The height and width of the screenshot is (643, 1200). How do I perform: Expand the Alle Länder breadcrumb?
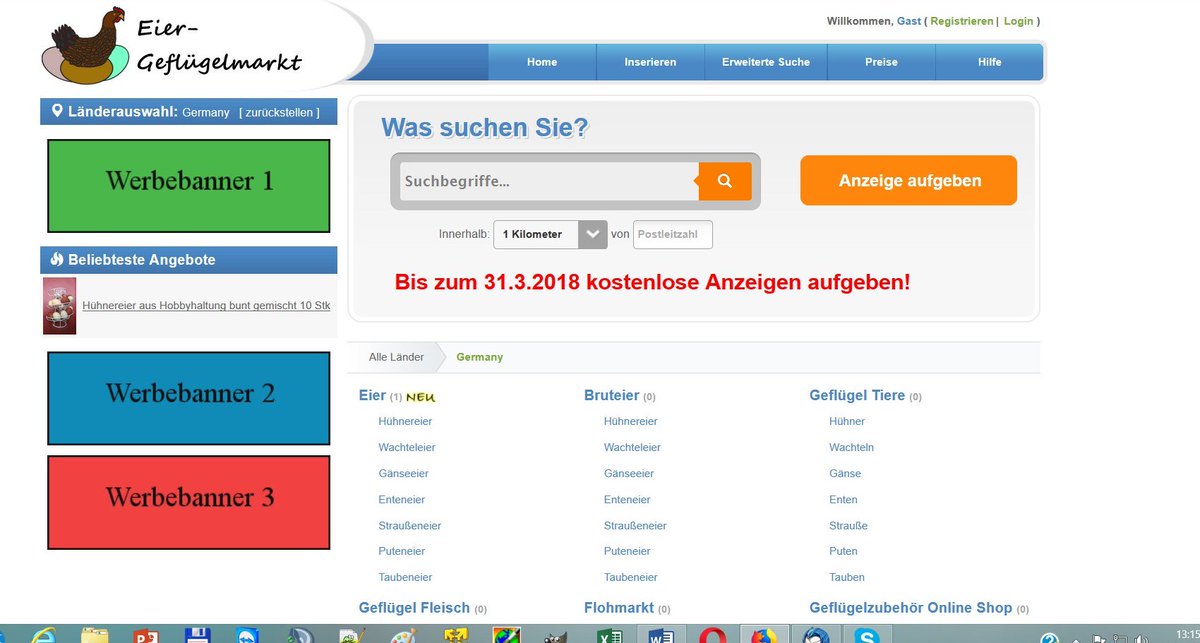coord(395,356)
